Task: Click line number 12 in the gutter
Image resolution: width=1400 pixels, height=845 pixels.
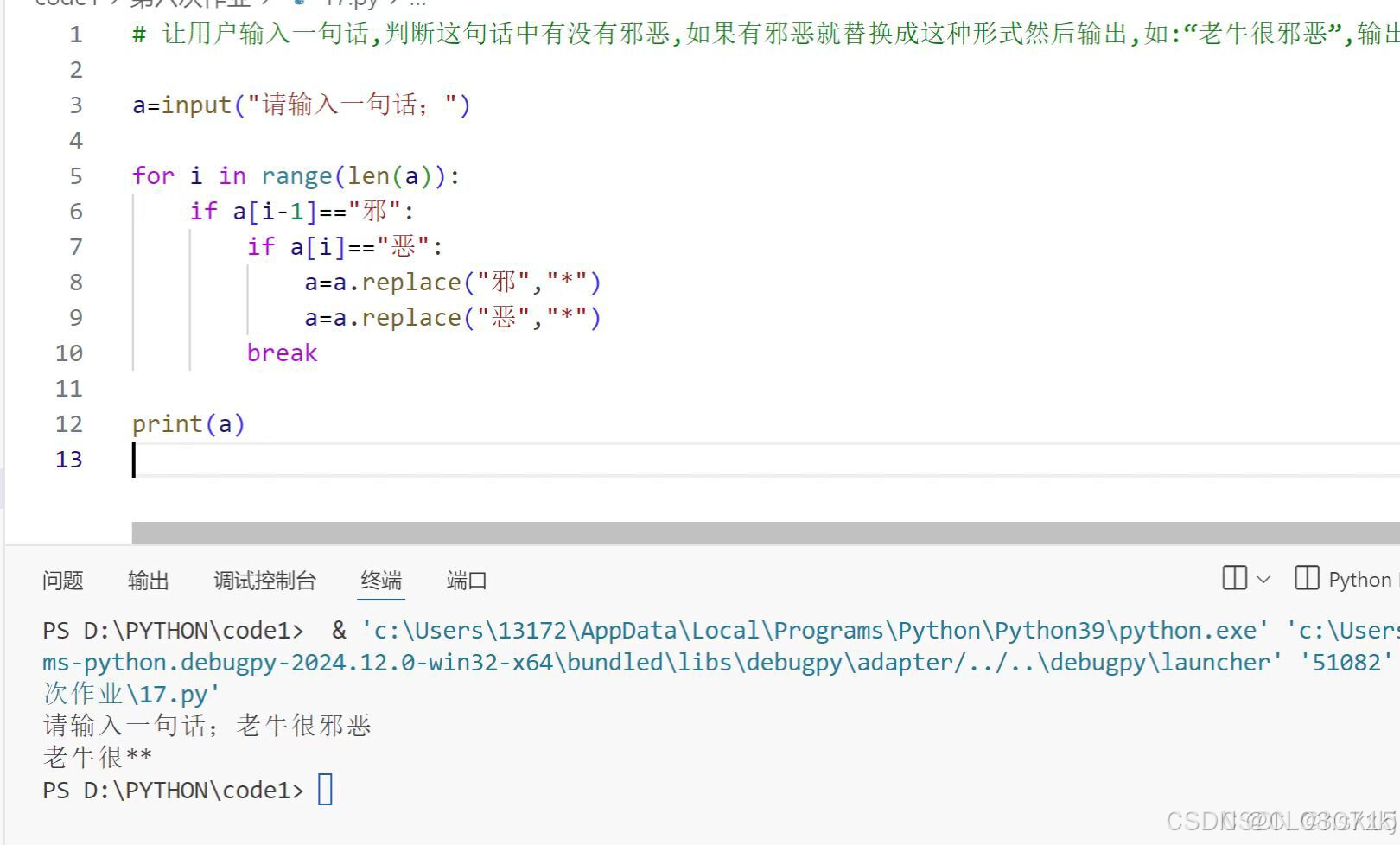Action: pyautogui.click(x=69, y=424)
